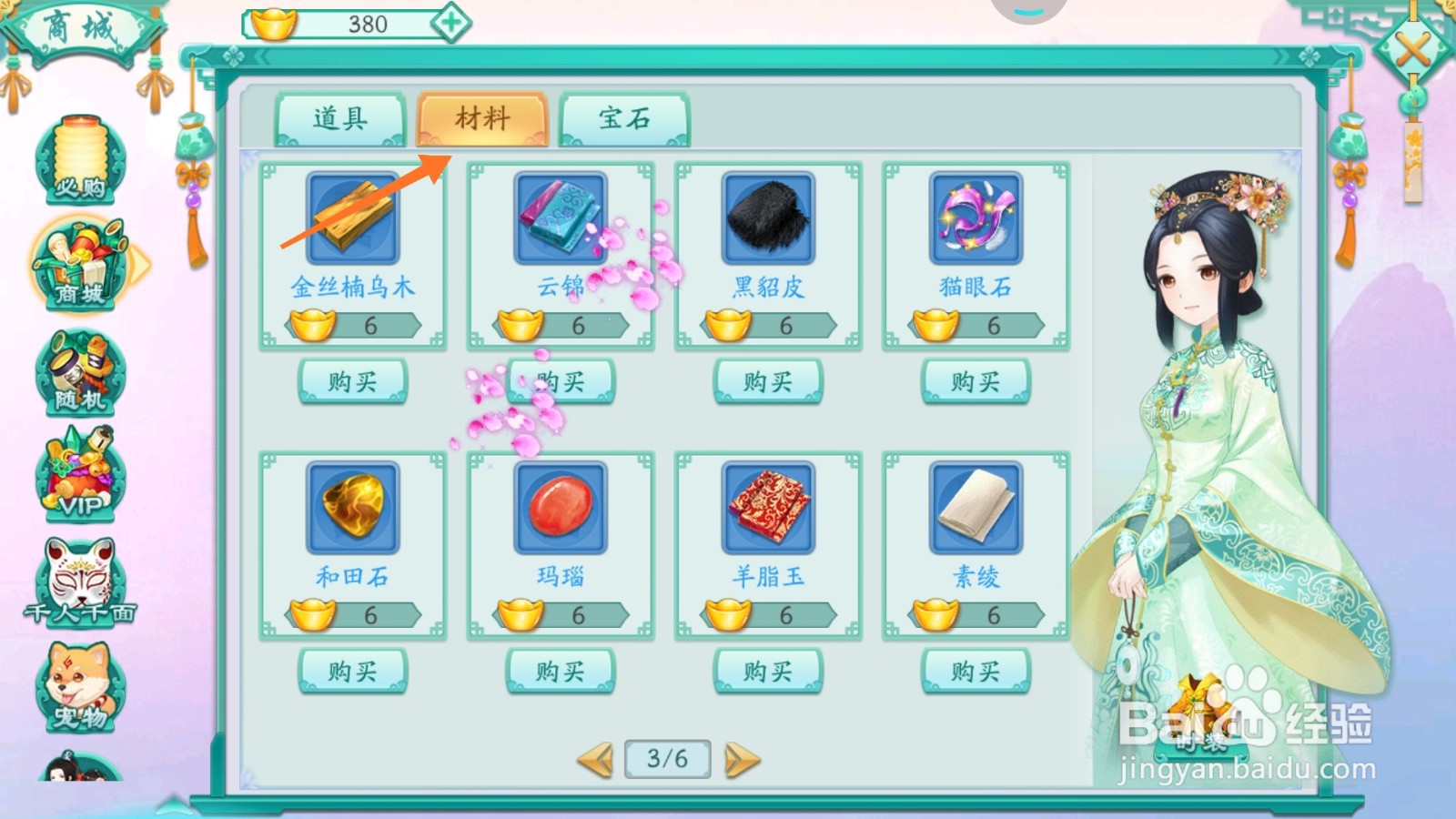Buy 素绫 with its 购买 button
Image resolution: width=1456 pixels, height=819 pixels.
976,672
